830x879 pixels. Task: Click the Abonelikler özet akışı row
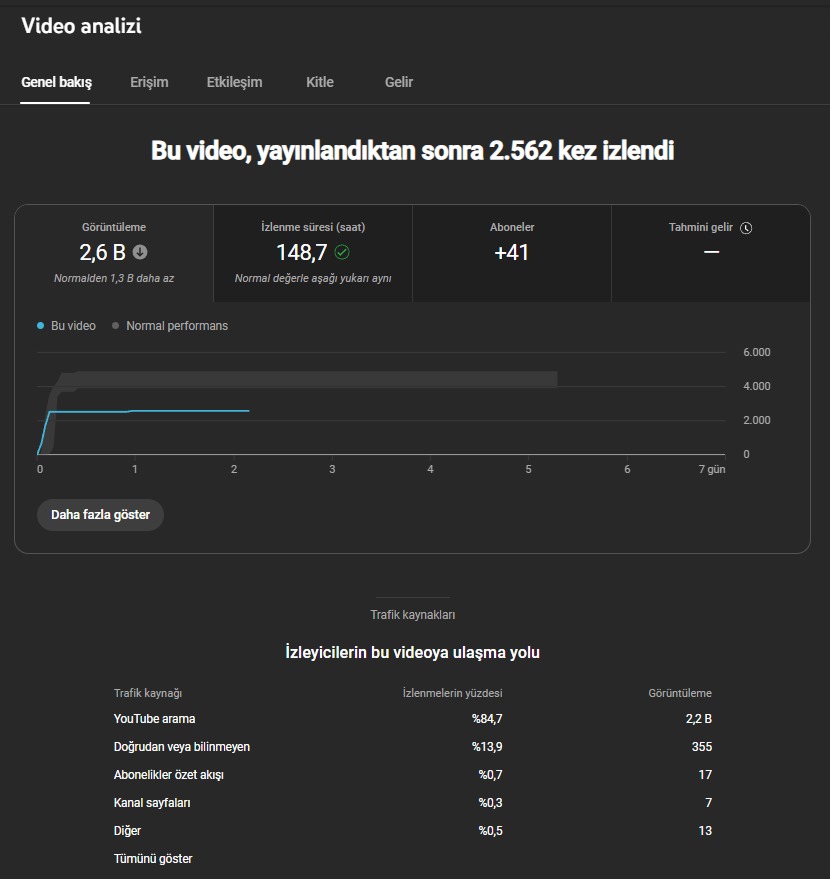pyautogui.click(x=412, y=775)
